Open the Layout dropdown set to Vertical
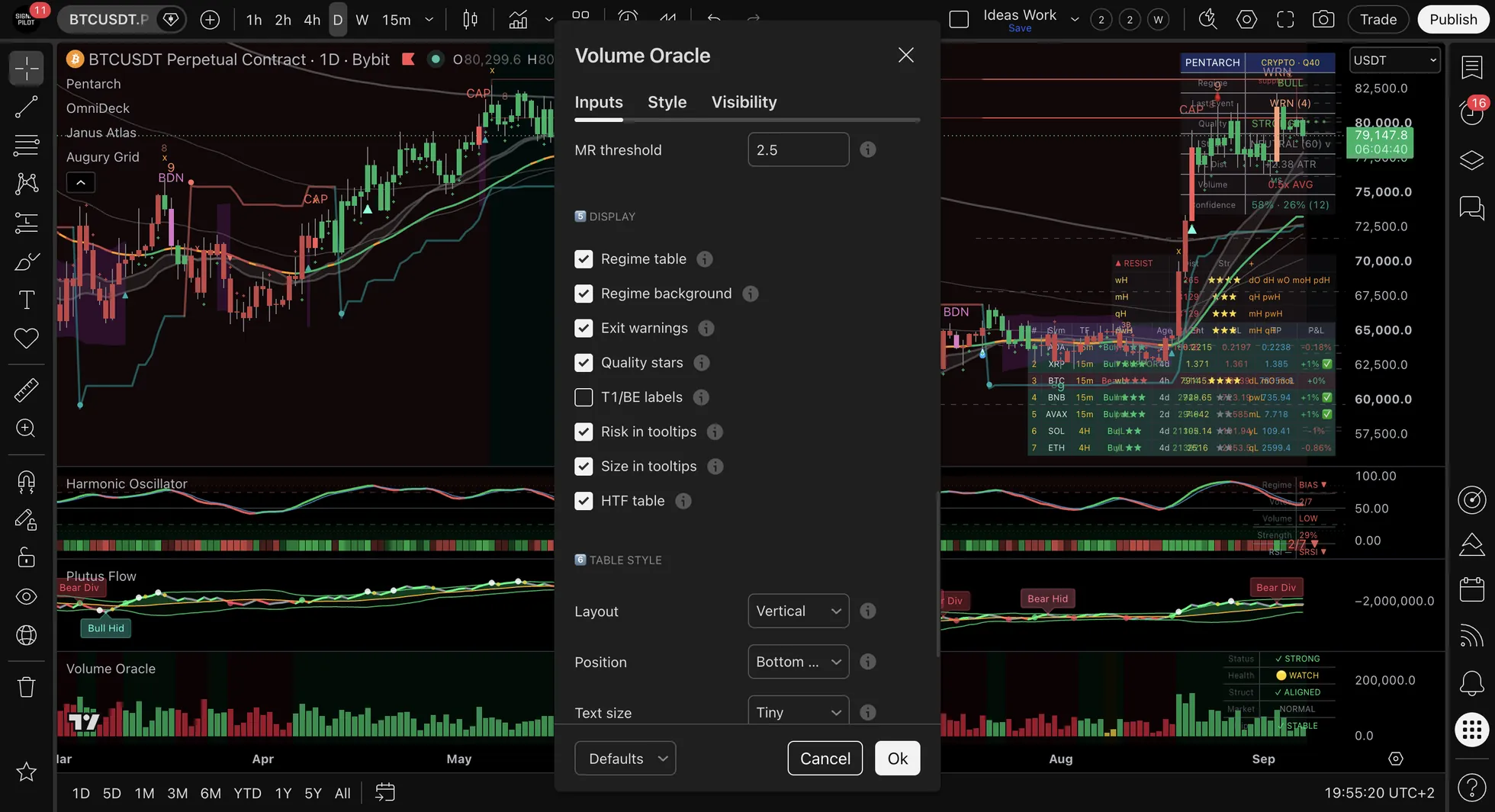Screen dimensions: 1495x812 point(798,611)
